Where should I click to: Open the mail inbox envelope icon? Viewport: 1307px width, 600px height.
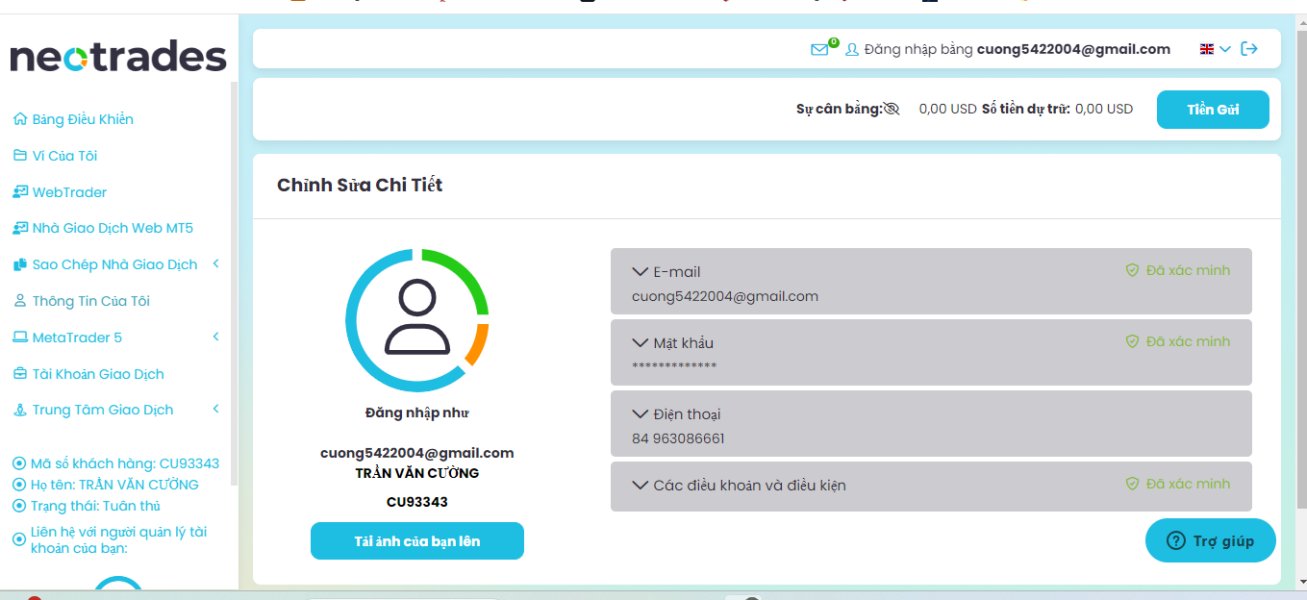[819, 49]
